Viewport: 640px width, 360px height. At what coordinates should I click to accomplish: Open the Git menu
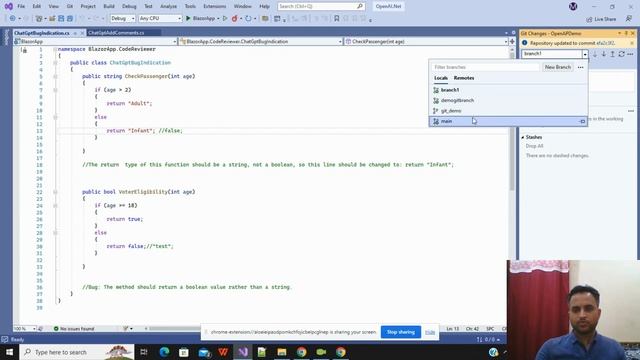point(70,6)
